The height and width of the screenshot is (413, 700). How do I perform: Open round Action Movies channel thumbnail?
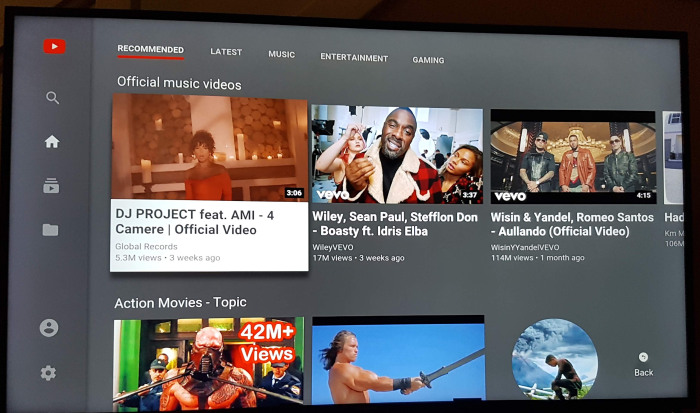click(x=554, y=359)
